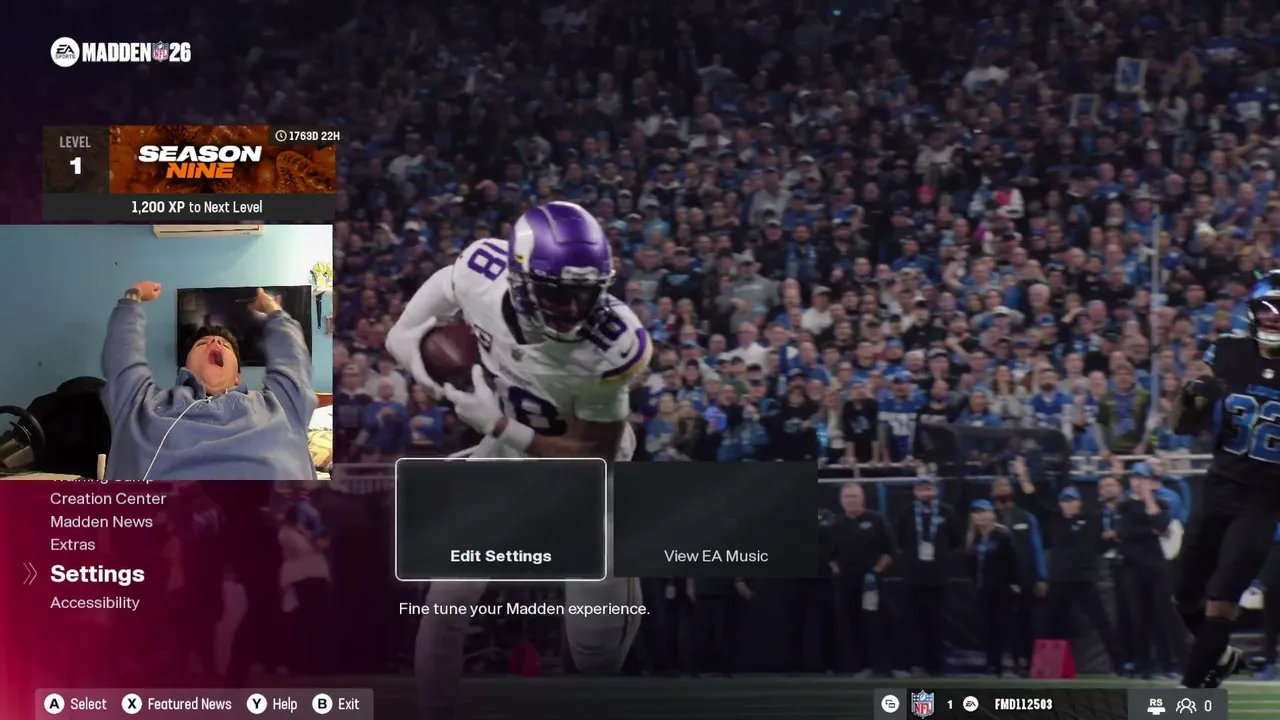Click the webcam overlay video
Screen dimensions: 1280x720
(166, 352)
